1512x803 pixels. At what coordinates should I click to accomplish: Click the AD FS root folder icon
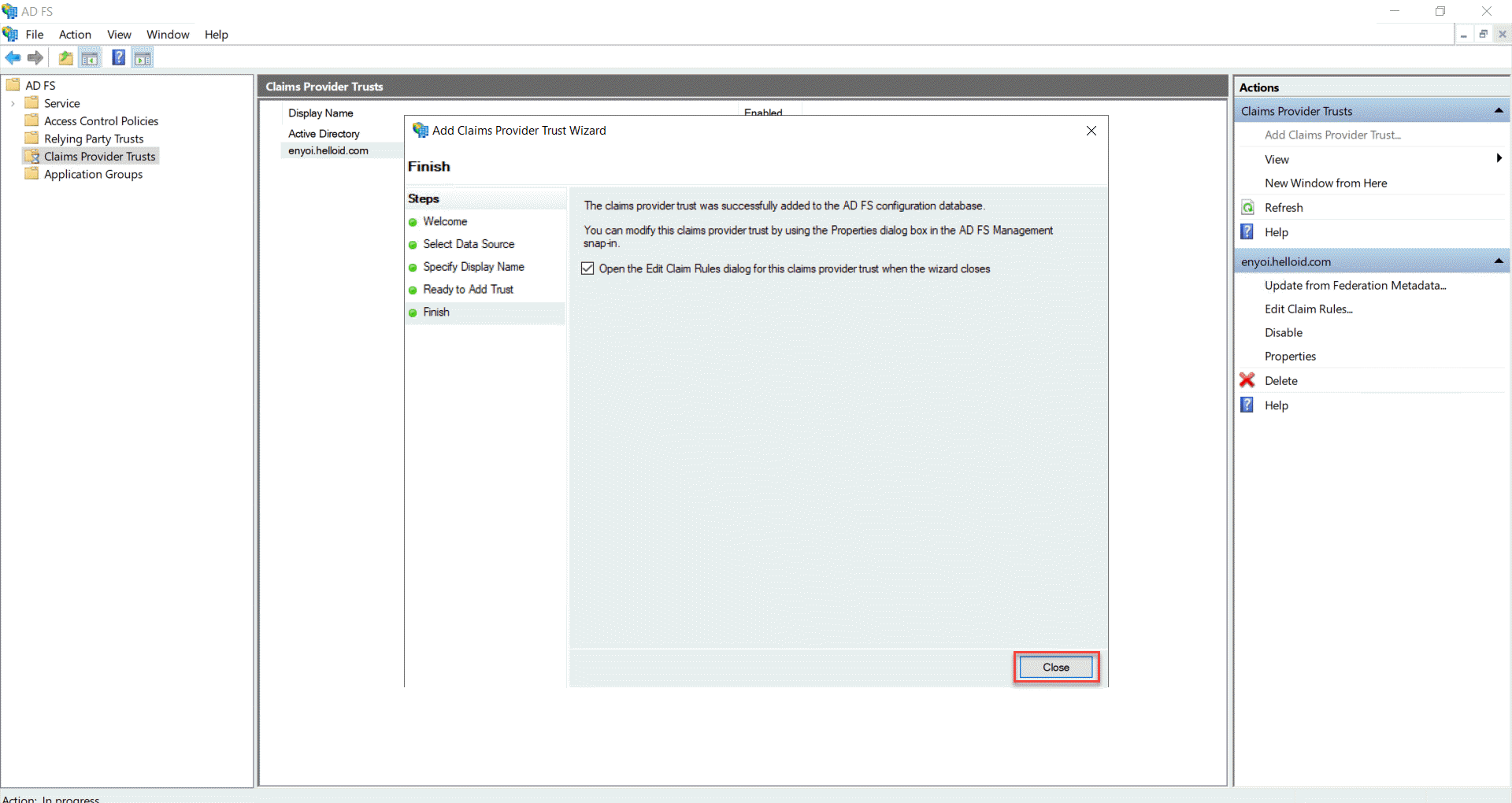(x=13, y=85)
